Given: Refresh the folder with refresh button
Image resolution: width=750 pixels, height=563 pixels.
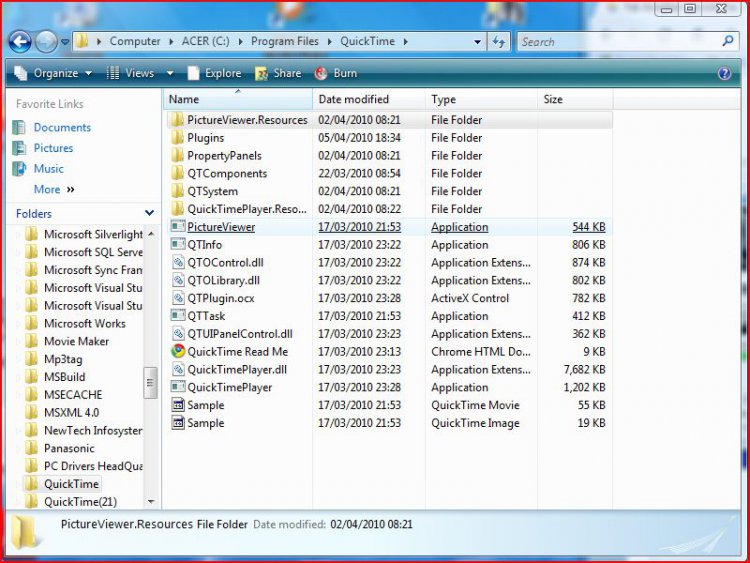Looking at the screenshot, I should tap(499, 42).
